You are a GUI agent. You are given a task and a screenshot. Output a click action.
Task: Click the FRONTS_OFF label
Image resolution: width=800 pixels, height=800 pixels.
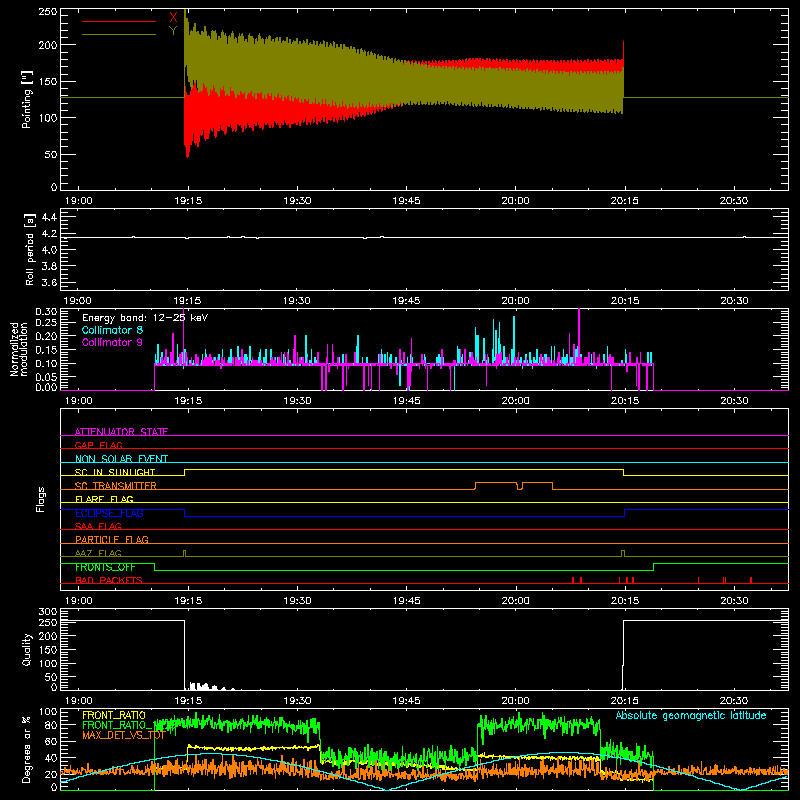pyautogui.click(x=105, y=567)
